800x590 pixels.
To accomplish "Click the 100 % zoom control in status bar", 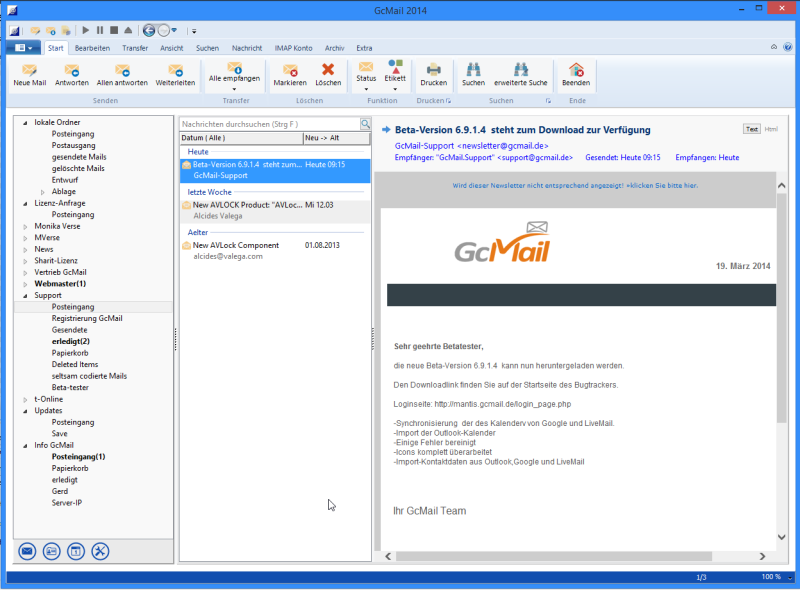I will pos(771,577).
